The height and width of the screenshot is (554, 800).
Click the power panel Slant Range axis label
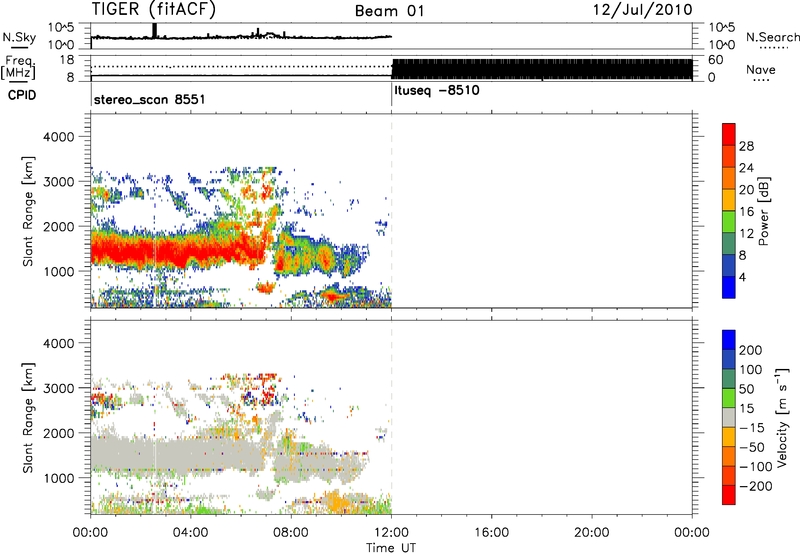point(28,211)
